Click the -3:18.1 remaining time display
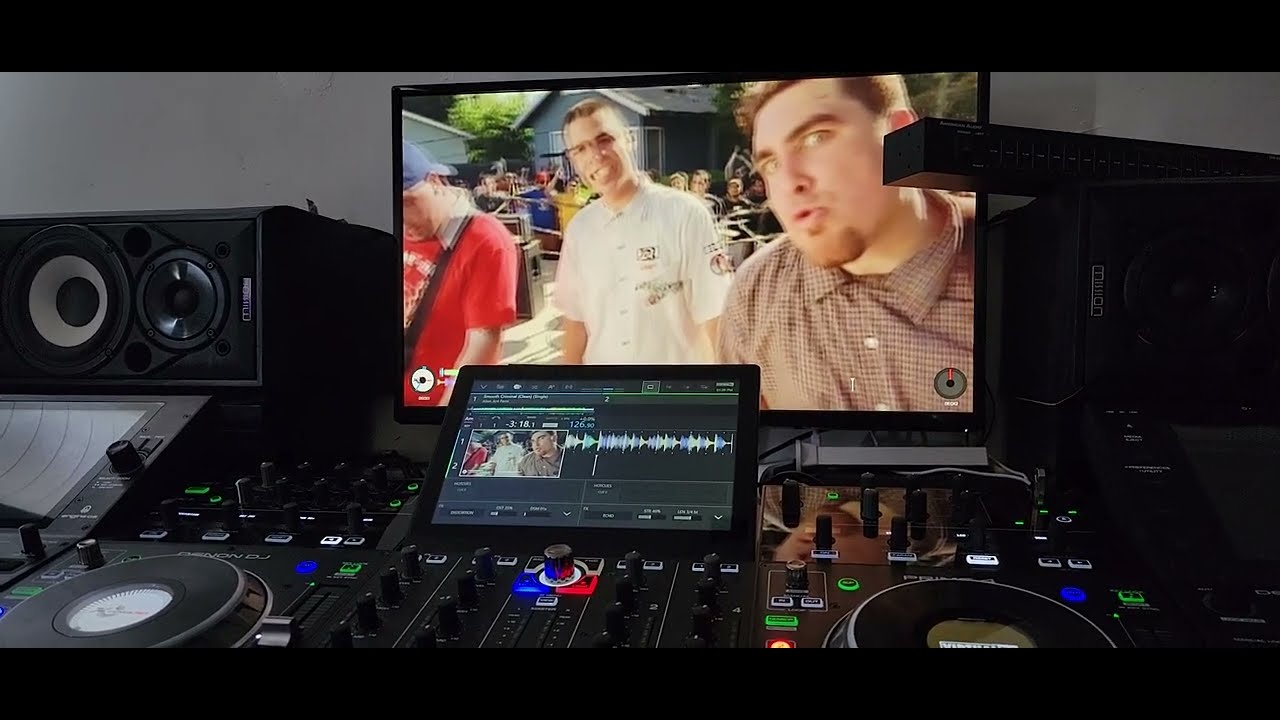The height and width of the screenshot is (720, 1280). coord(521,424)
